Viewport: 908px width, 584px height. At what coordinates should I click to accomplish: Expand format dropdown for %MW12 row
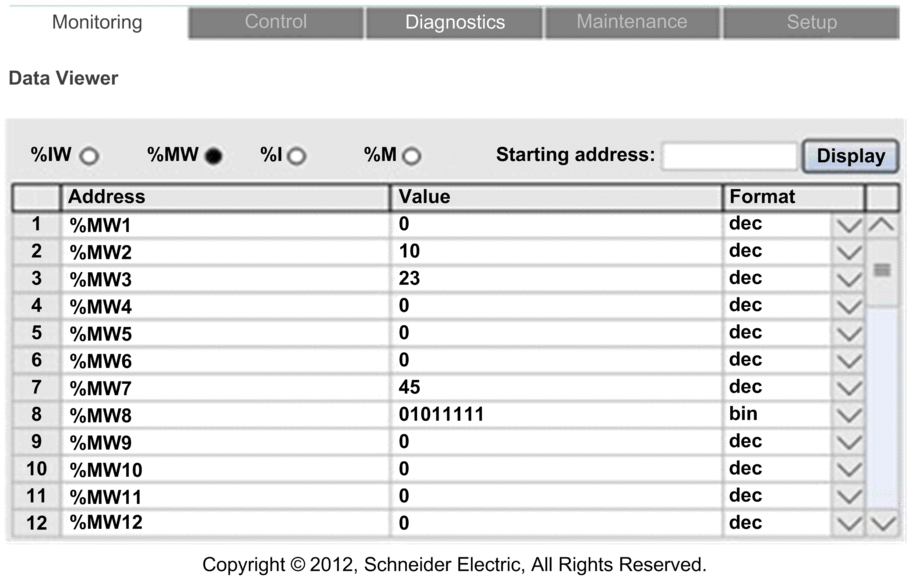click(849, 523)
